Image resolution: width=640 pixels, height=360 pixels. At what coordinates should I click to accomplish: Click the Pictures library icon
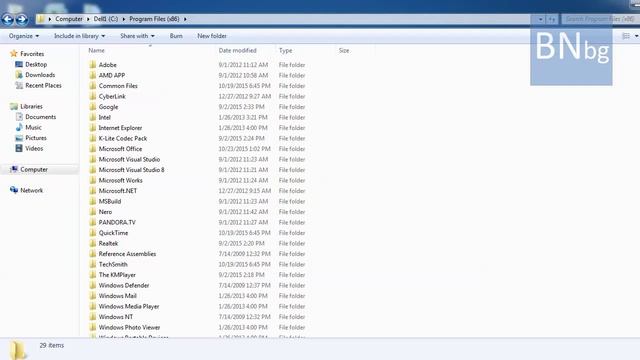click(x=19, y=138)
